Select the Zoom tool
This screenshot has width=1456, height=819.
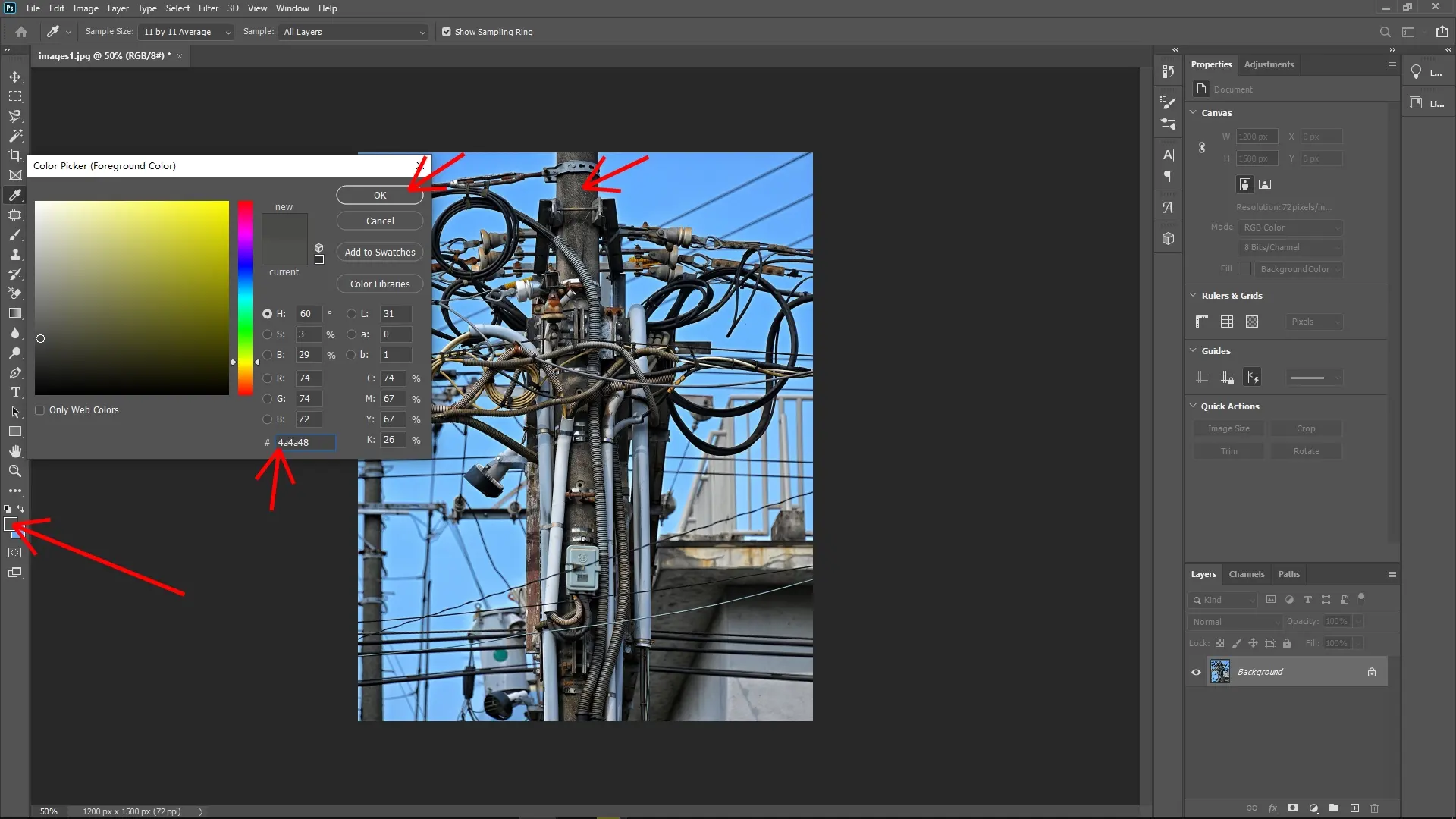pos(15,471)
